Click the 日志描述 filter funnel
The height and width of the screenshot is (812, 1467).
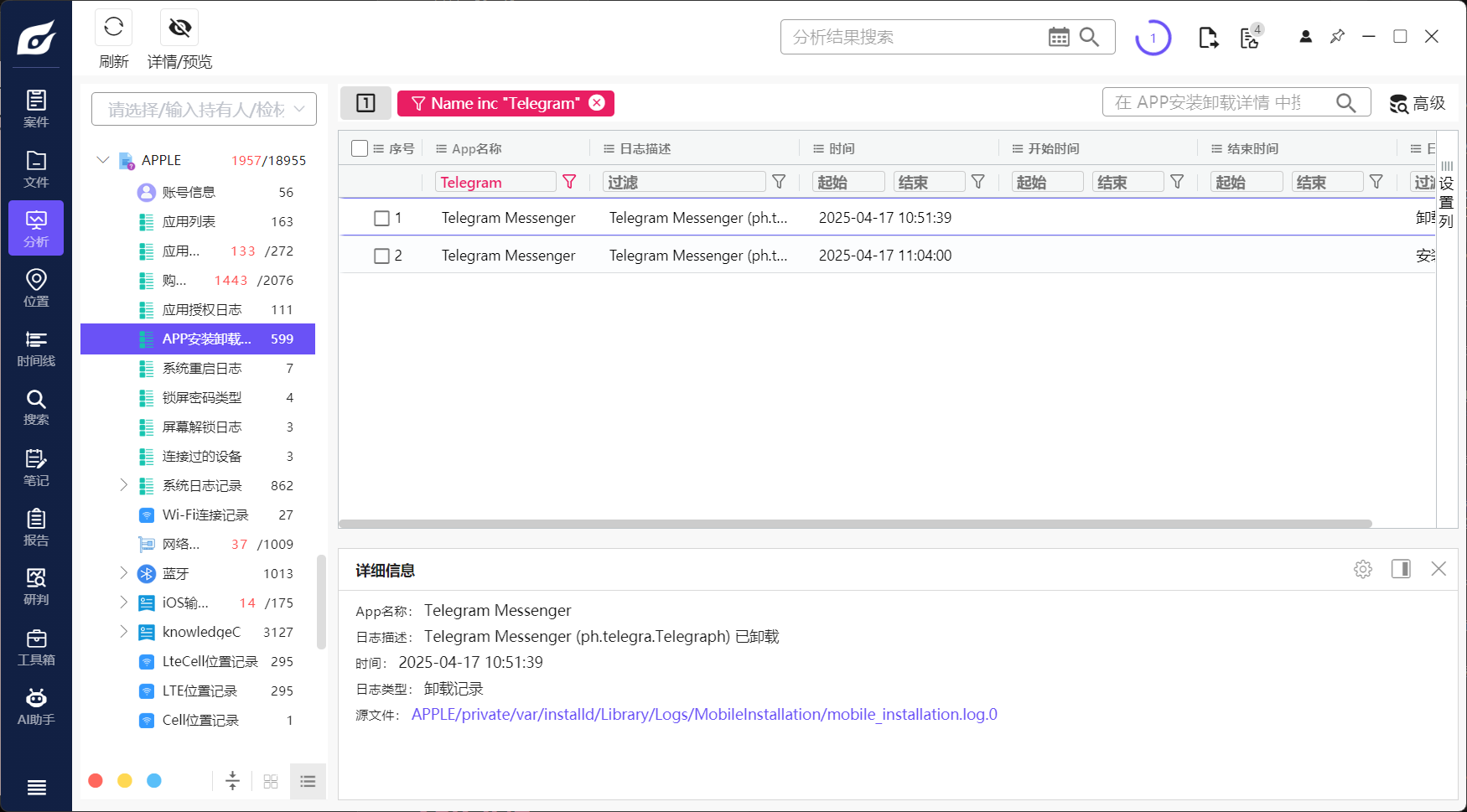tap(779, 182)
